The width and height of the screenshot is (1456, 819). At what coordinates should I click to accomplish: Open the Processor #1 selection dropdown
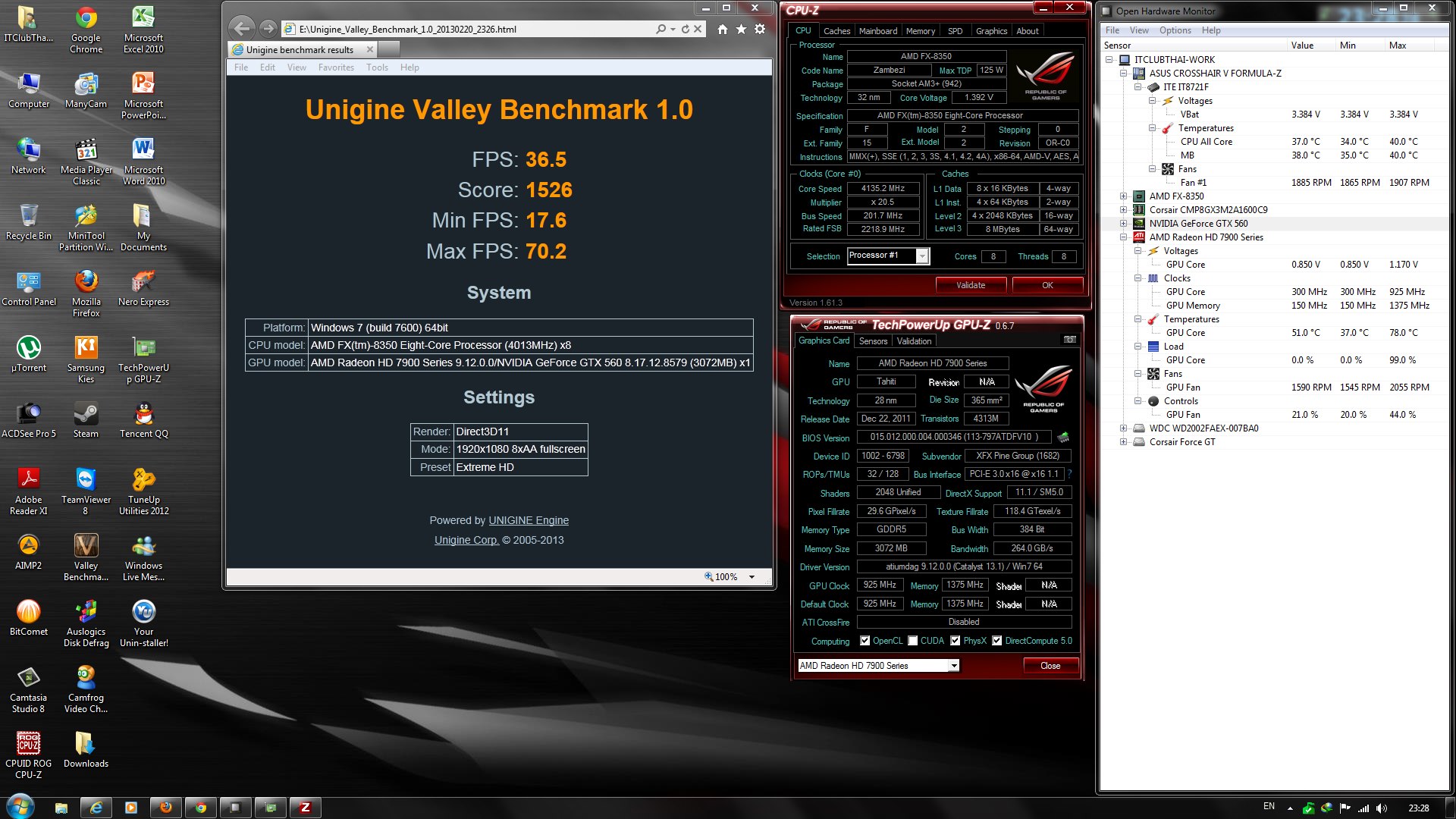tap(922, 256)
